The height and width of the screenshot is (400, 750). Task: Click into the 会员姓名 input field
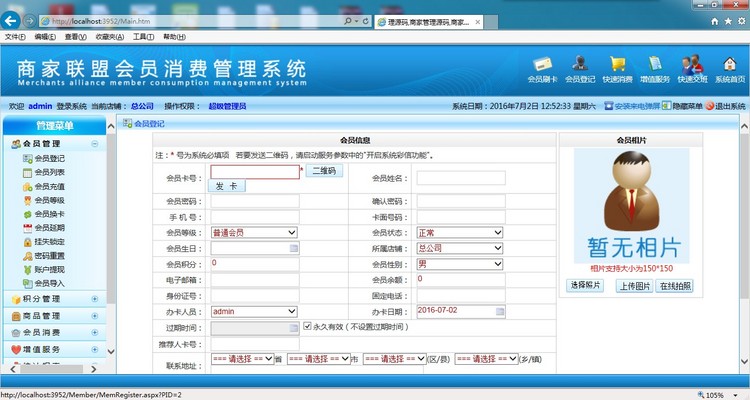tap(461, 178)
